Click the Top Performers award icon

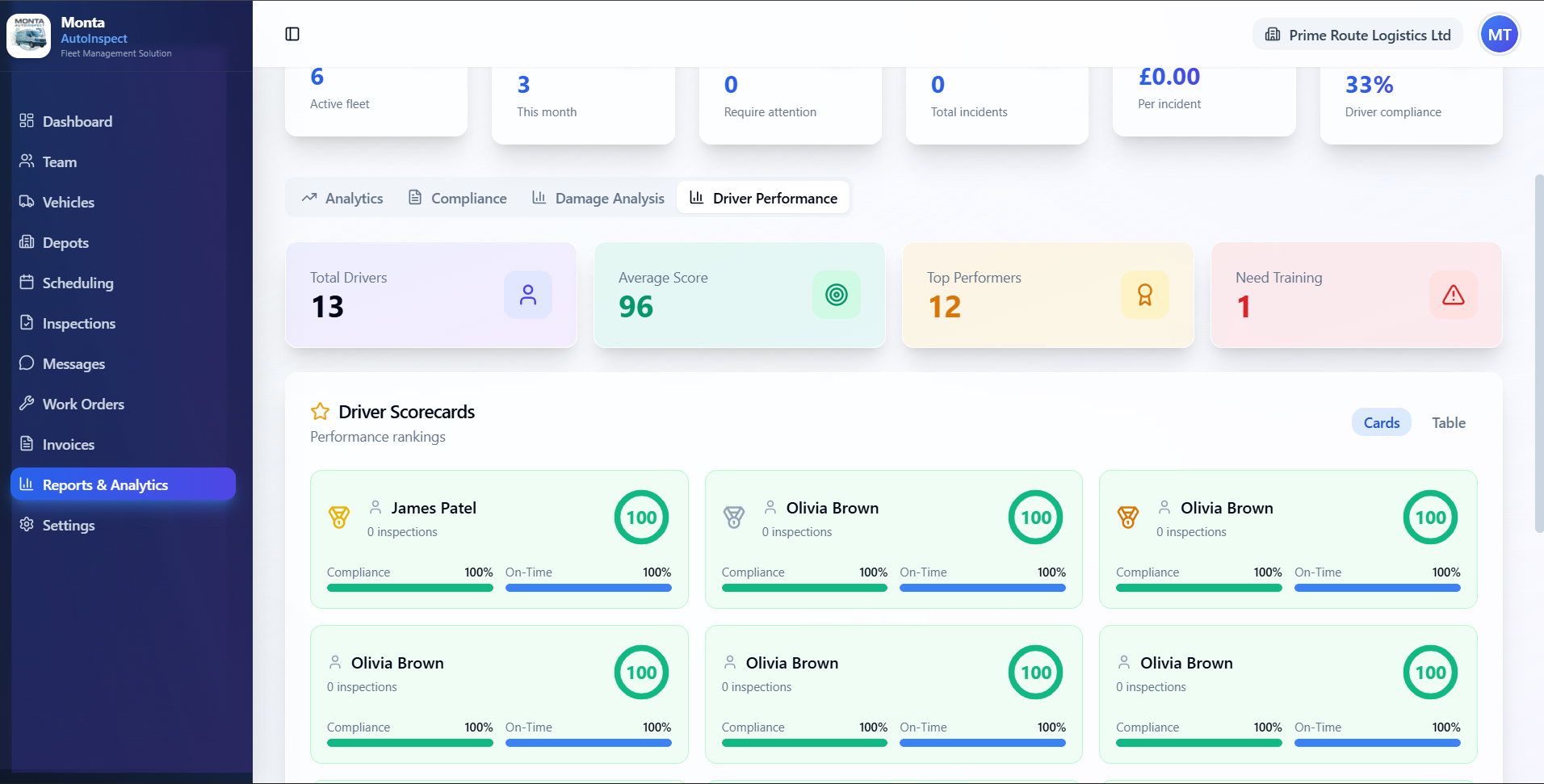pos(1144,295)
